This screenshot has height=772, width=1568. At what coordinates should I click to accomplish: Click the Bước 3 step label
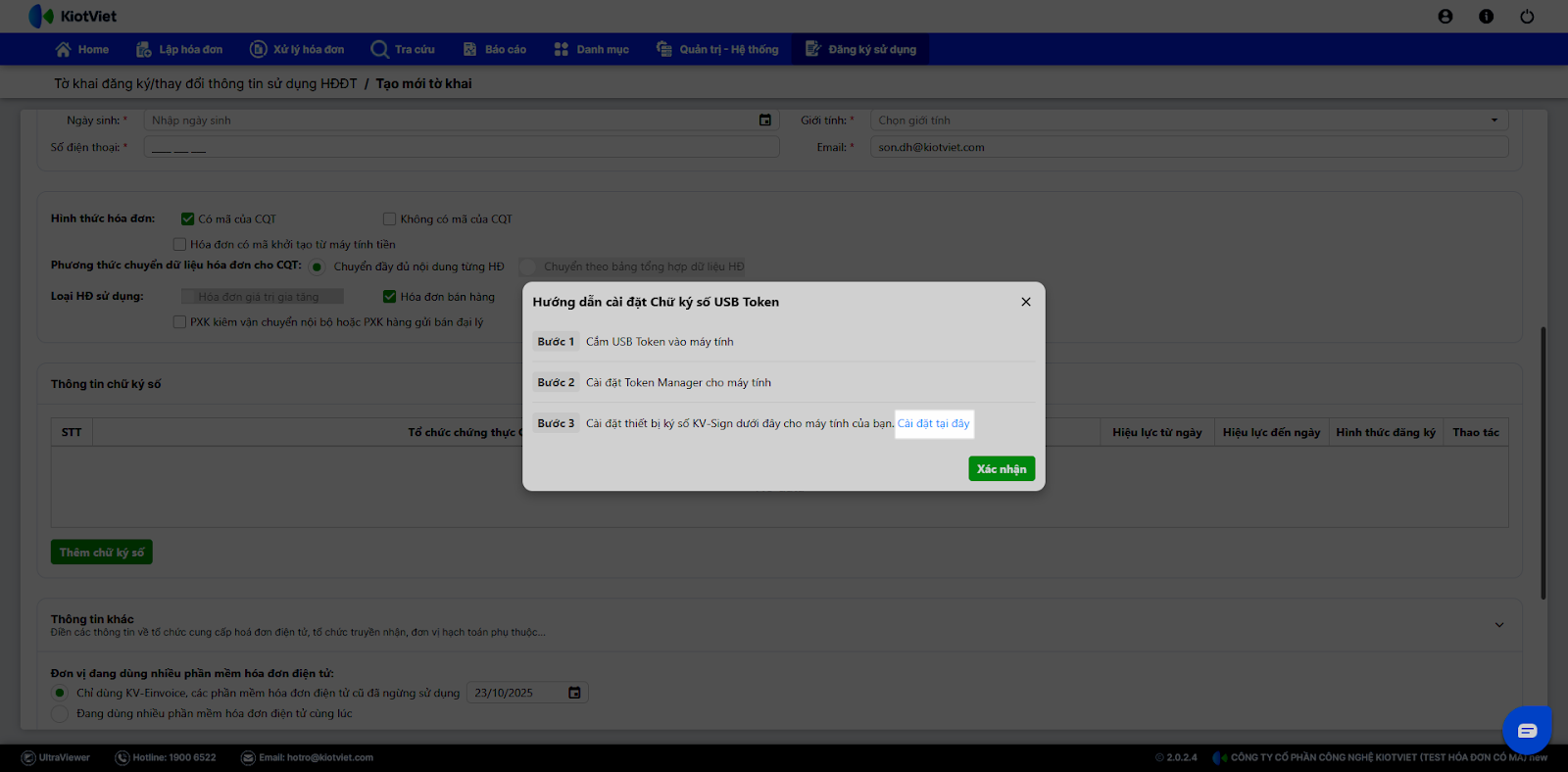click(556, 423)
